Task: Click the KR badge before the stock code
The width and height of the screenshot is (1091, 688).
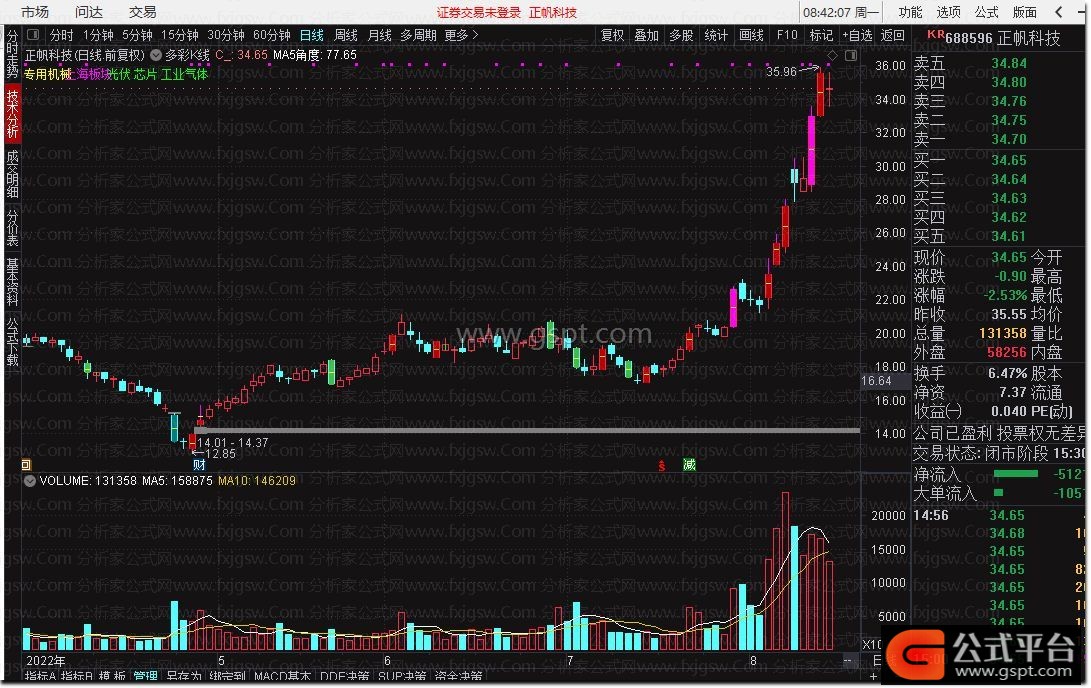Action: click(x=936, y=34)
